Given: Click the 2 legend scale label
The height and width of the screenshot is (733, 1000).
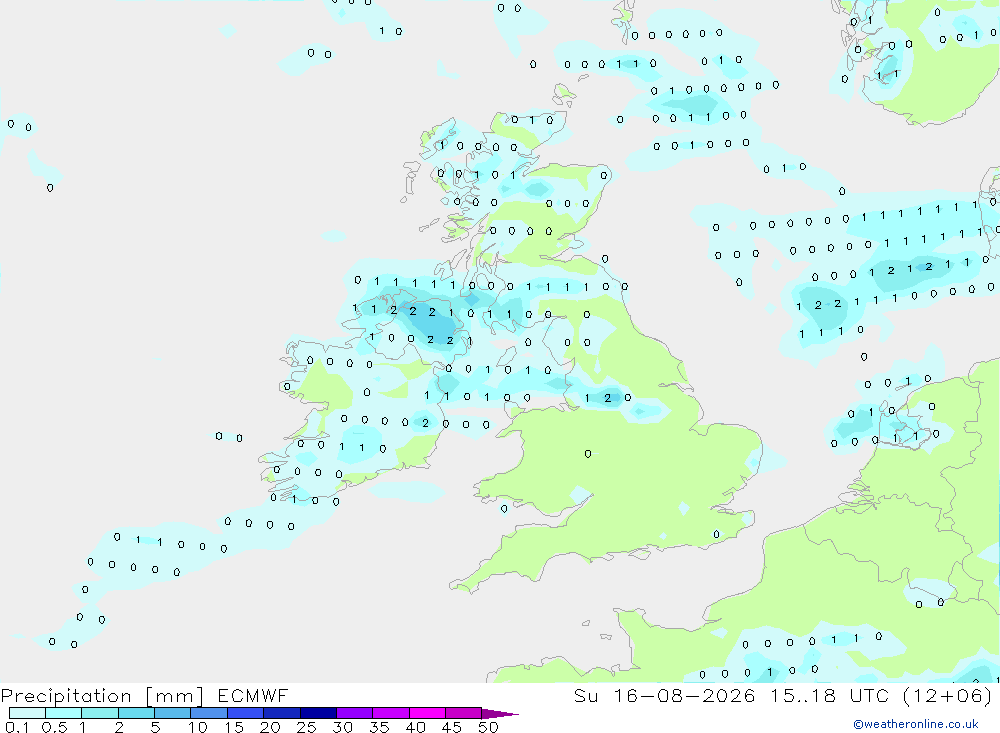Looking at the screenshot, I should (119, 727).
